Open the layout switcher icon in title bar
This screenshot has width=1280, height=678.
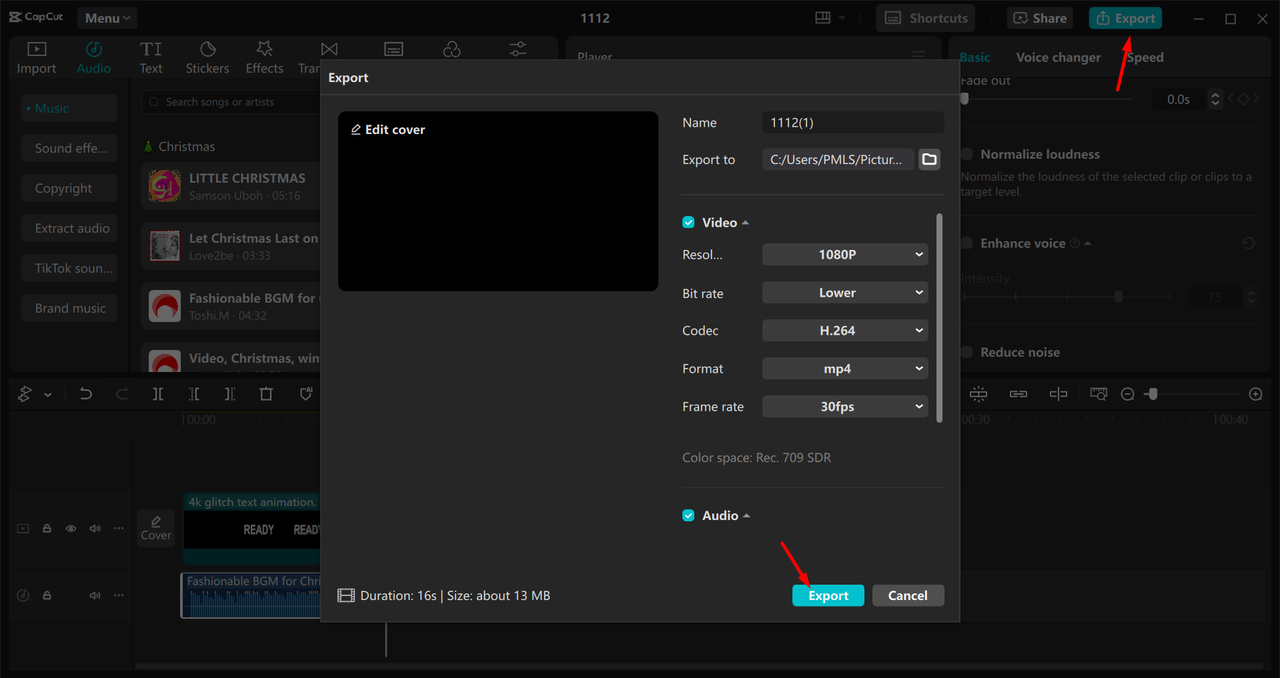[x=823, y=18]
